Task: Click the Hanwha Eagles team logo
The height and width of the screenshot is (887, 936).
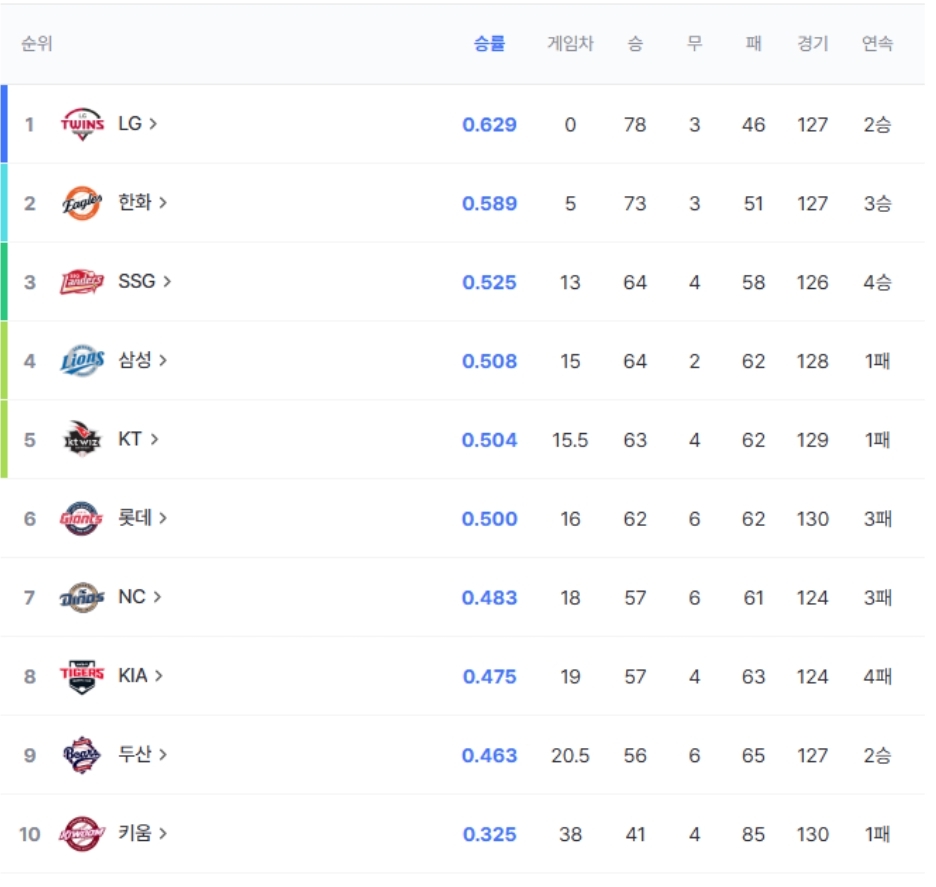Action: click(x=82, y=203)
